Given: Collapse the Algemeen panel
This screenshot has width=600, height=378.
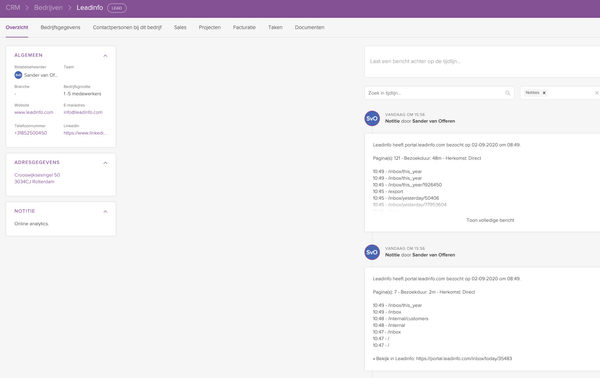Looking at the screenshot, I should 105,56.
